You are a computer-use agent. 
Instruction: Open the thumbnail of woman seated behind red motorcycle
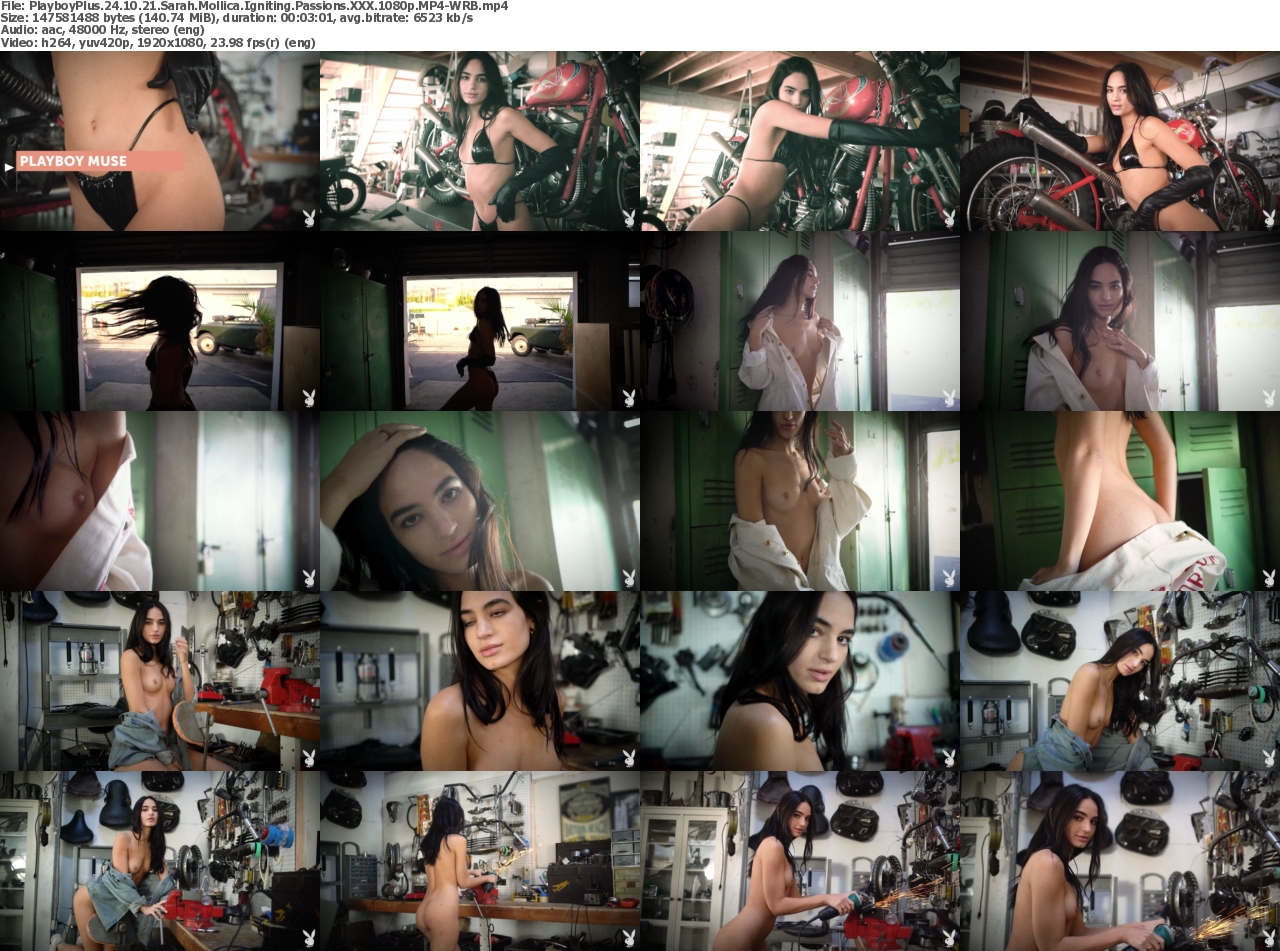coord(1120,141)
